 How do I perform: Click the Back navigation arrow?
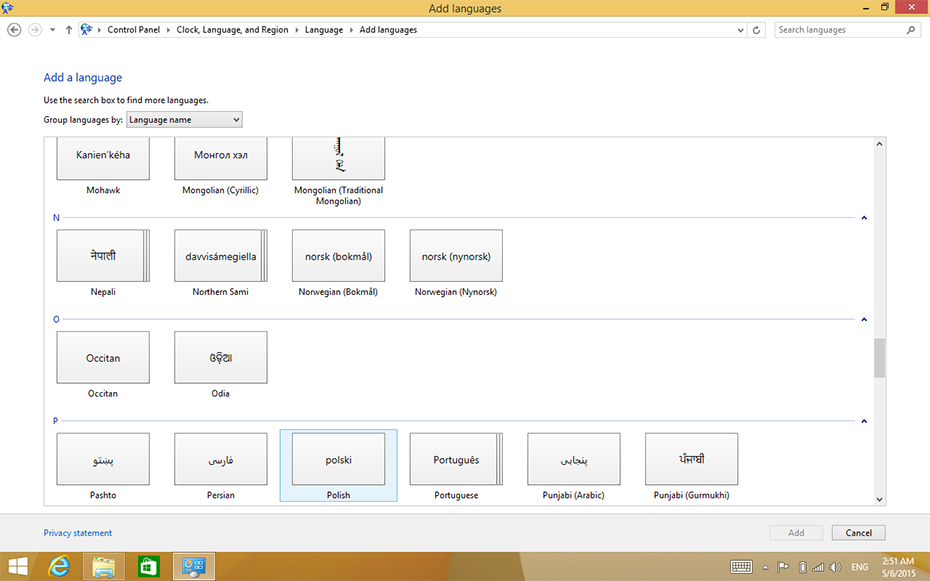point(14,30)
